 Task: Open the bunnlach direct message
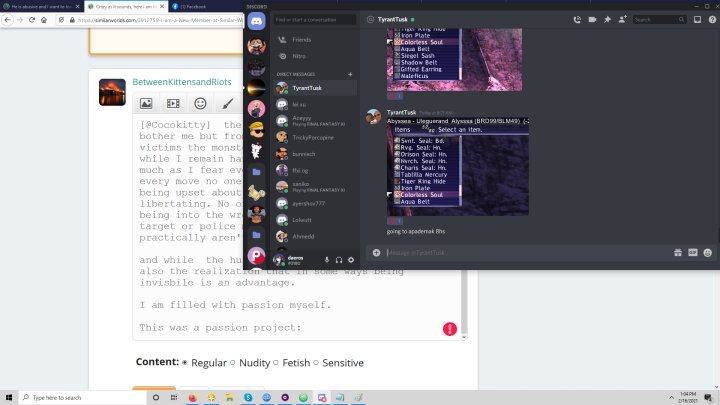point(315,154)
